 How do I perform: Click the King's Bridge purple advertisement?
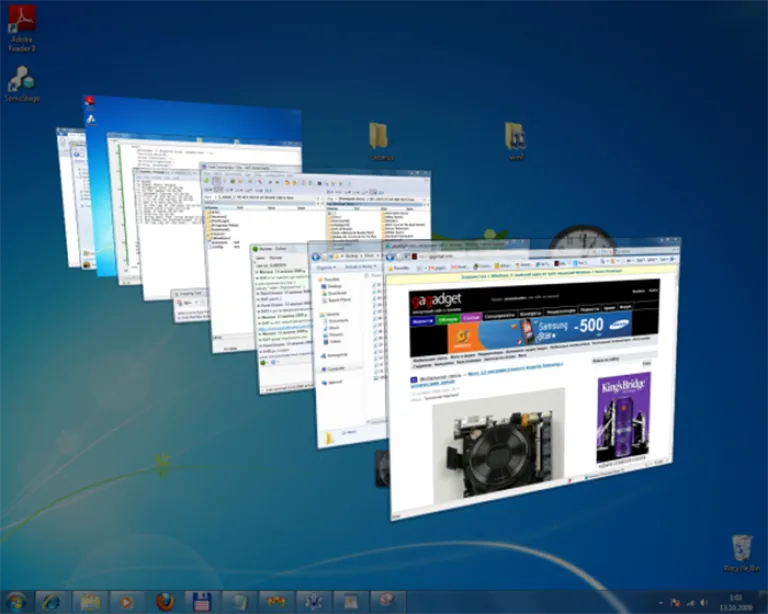[x=623, y=418]
